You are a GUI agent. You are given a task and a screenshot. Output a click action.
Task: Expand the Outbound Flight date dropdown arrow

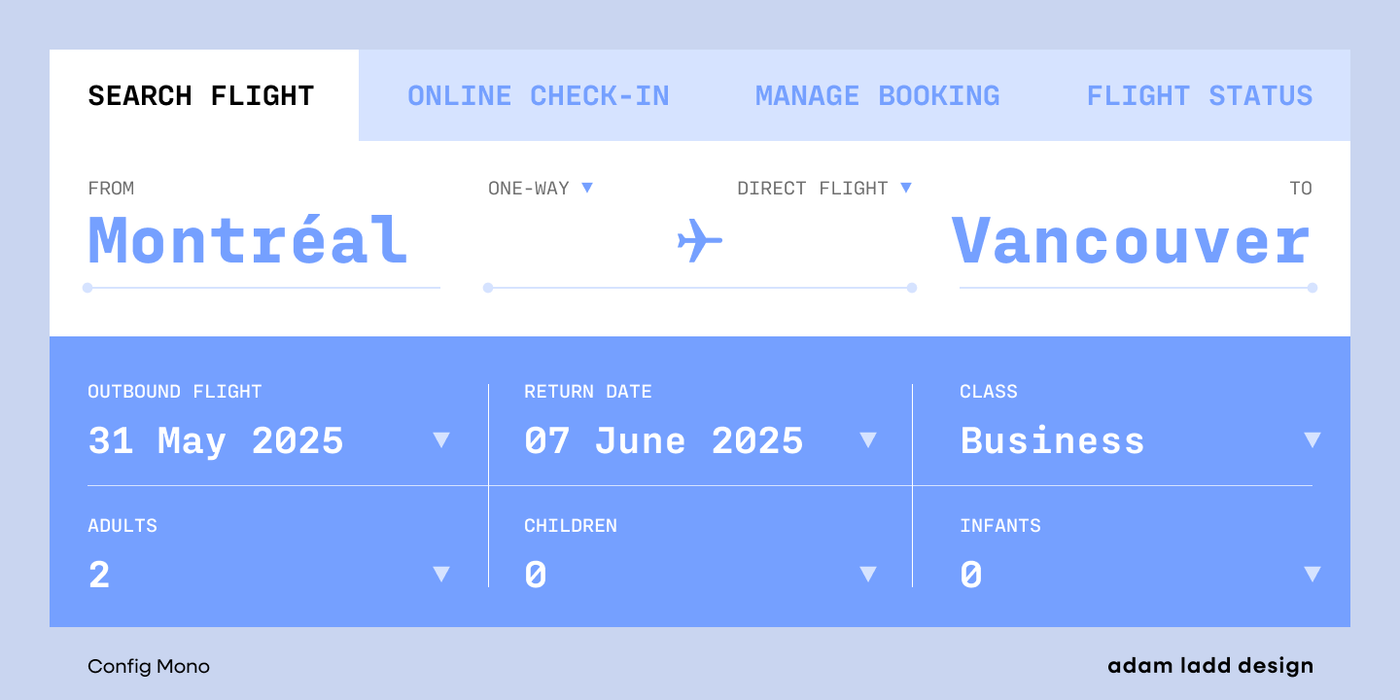(441, 440)
